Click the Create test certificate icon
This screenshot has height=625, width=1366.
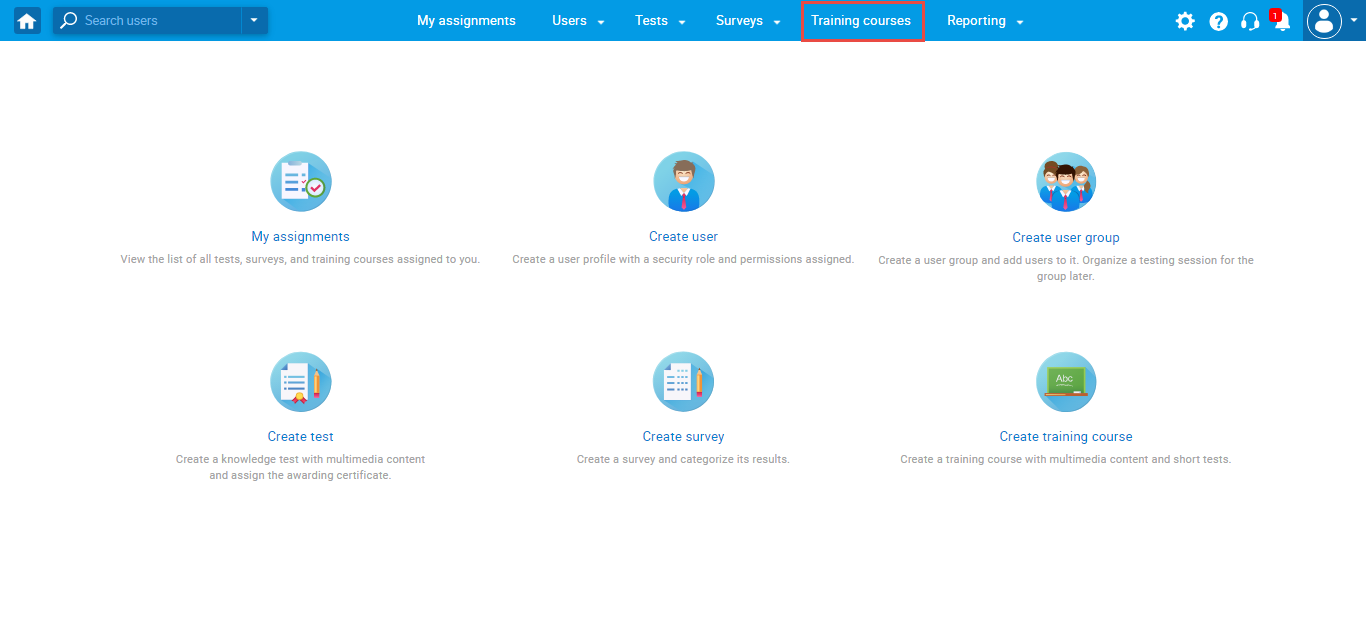click(x=301, y=382)
